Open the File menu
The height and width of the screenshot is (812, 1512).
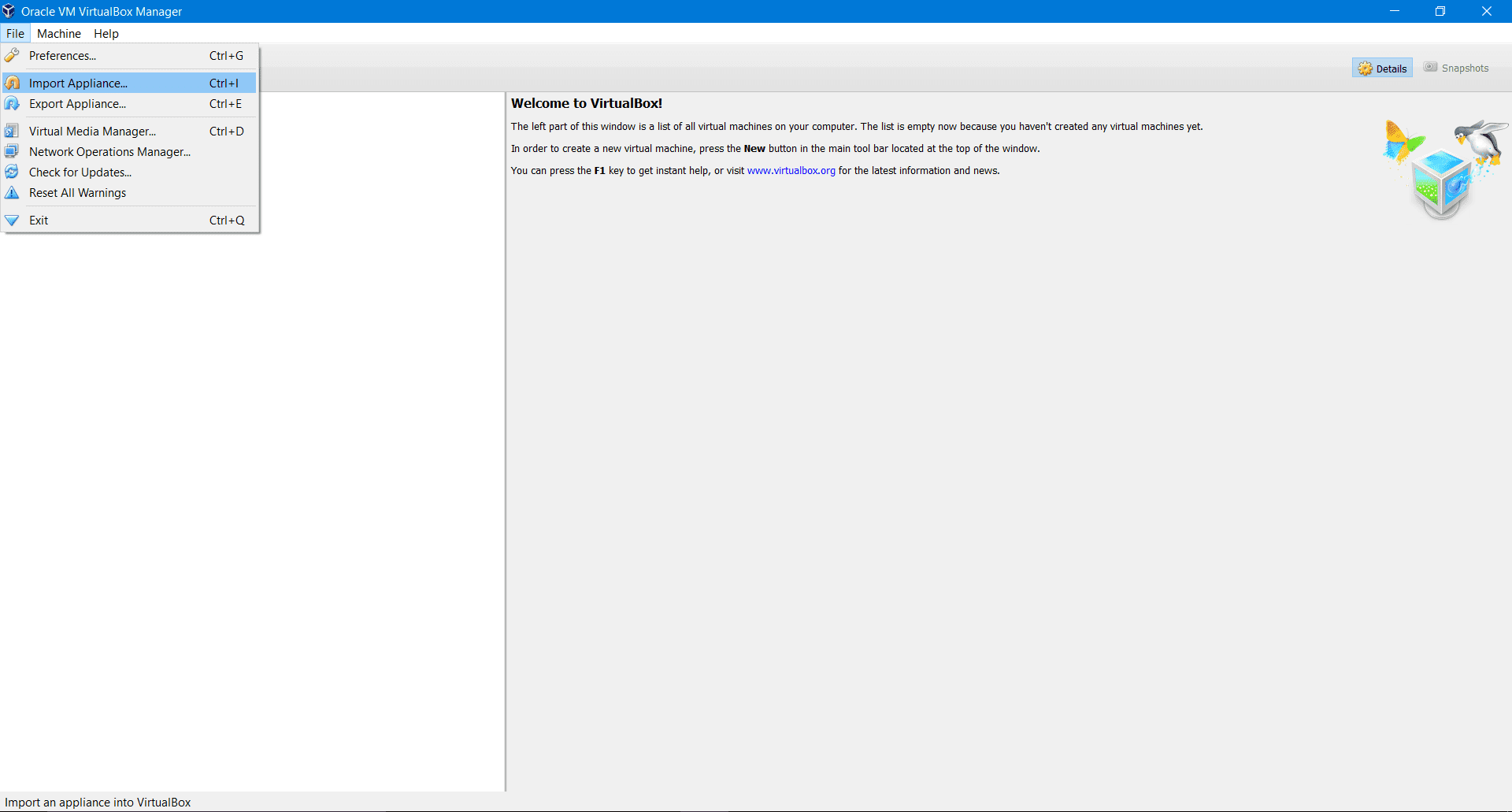[15, 33]
